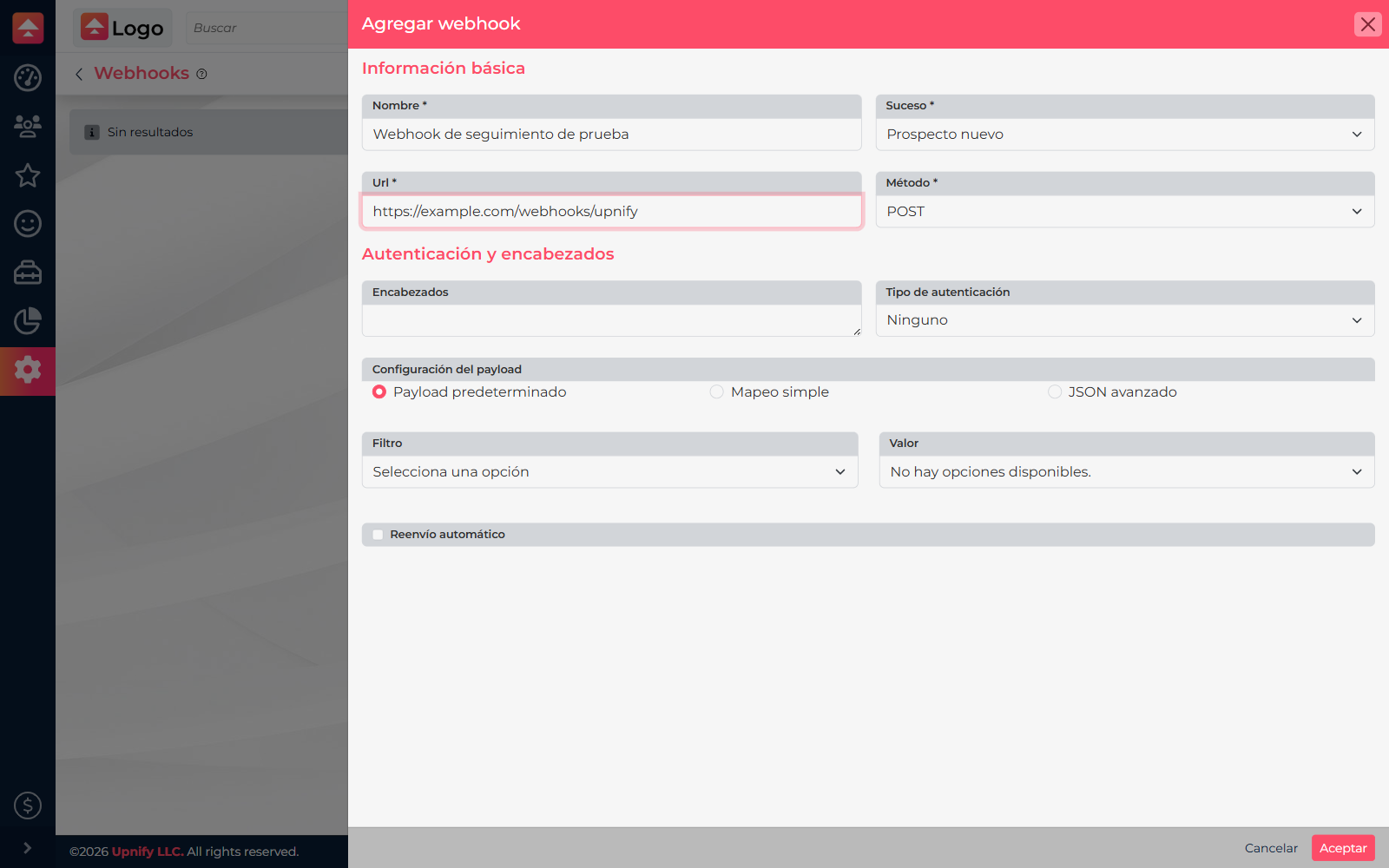Viewport: 1389px width, 868px height.
Task: Enable the Reenvío automático checkbox
Action: click(378, 535)
